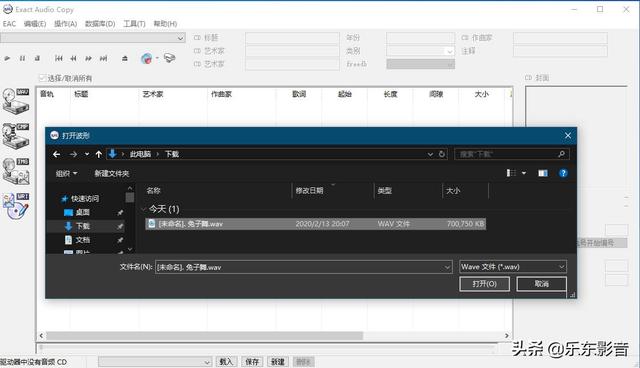Screen dimensions: 640x368
Task: Open the EAC menu
Action: click(x=9, y=24)
